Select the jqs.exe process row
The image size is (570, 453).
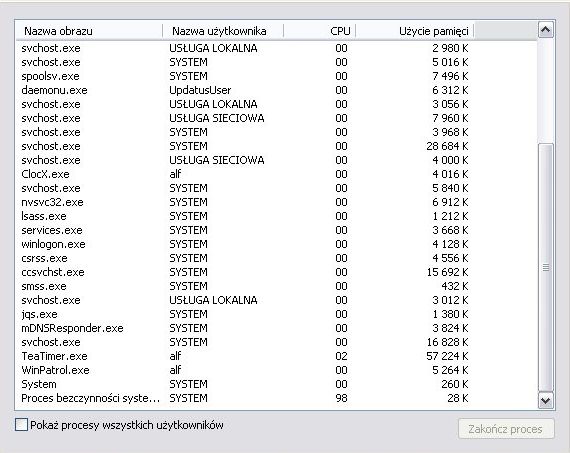pyautogui.click(x=276, y=314)
